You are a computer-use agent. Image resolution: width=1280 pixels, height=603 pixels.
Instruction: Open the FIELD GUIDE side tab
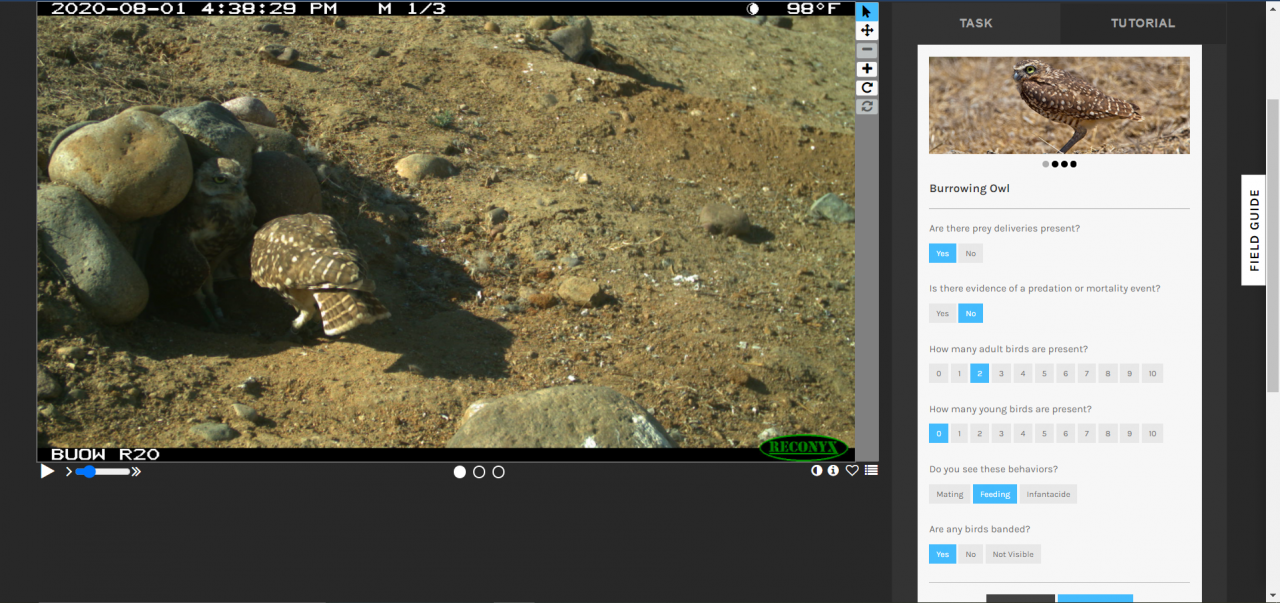click(x=1254, y=230)
